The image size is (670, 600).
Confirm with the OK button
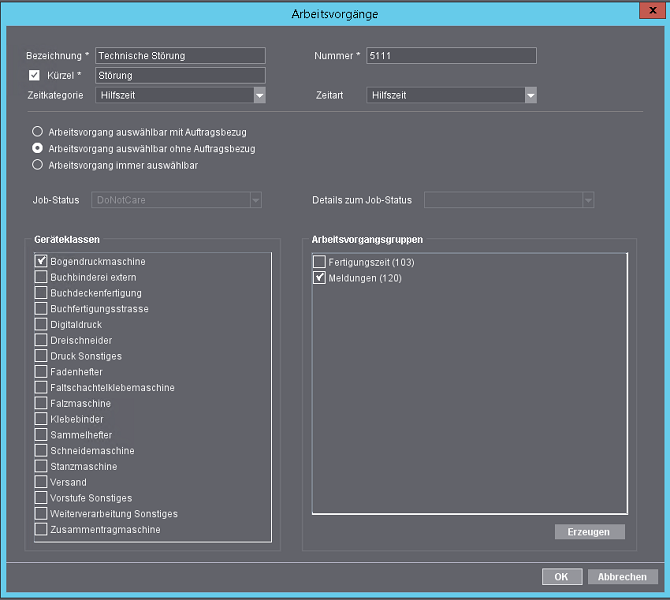pyautogui.click(x=561, y=577)
